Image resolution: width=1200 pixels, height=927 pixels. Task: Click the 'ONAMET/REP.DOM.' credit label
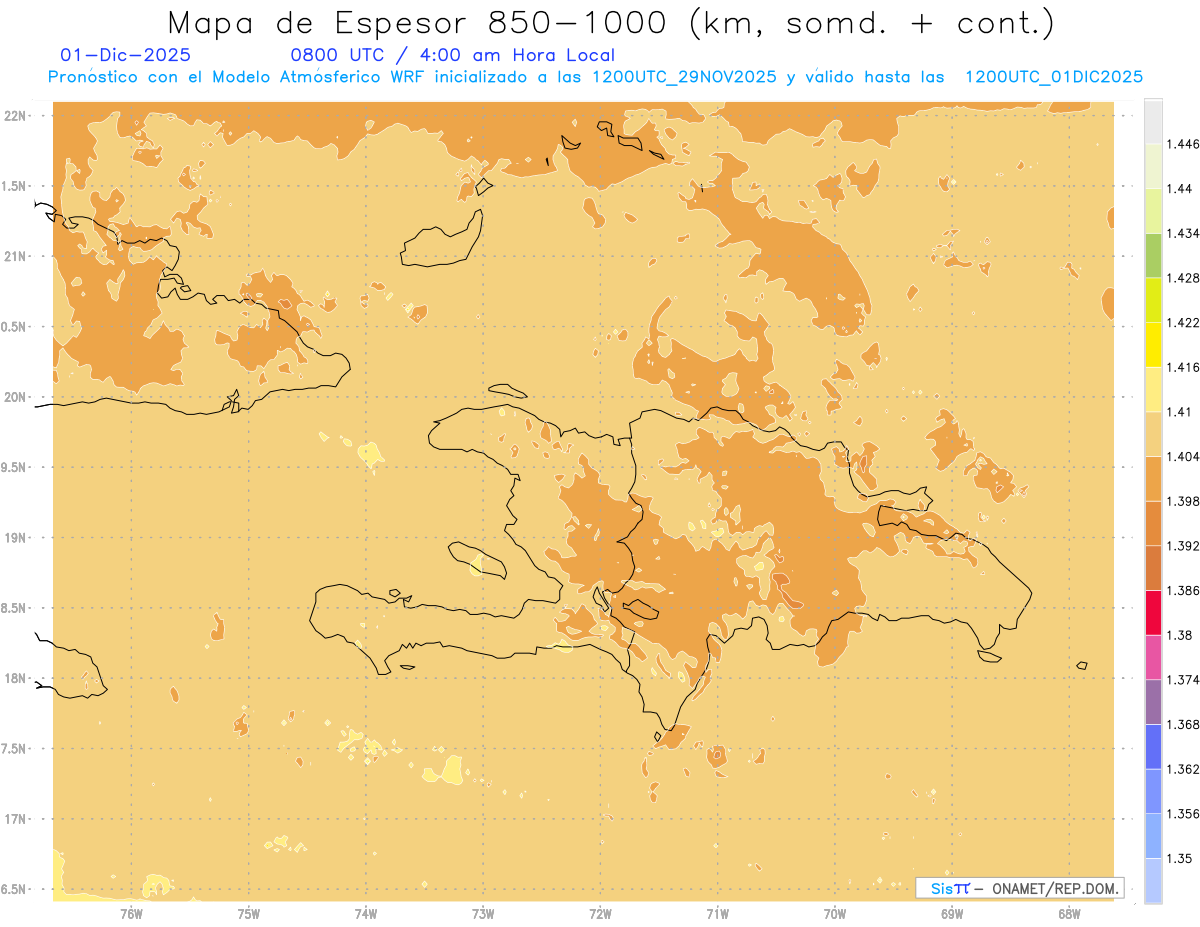[1053, 888]
